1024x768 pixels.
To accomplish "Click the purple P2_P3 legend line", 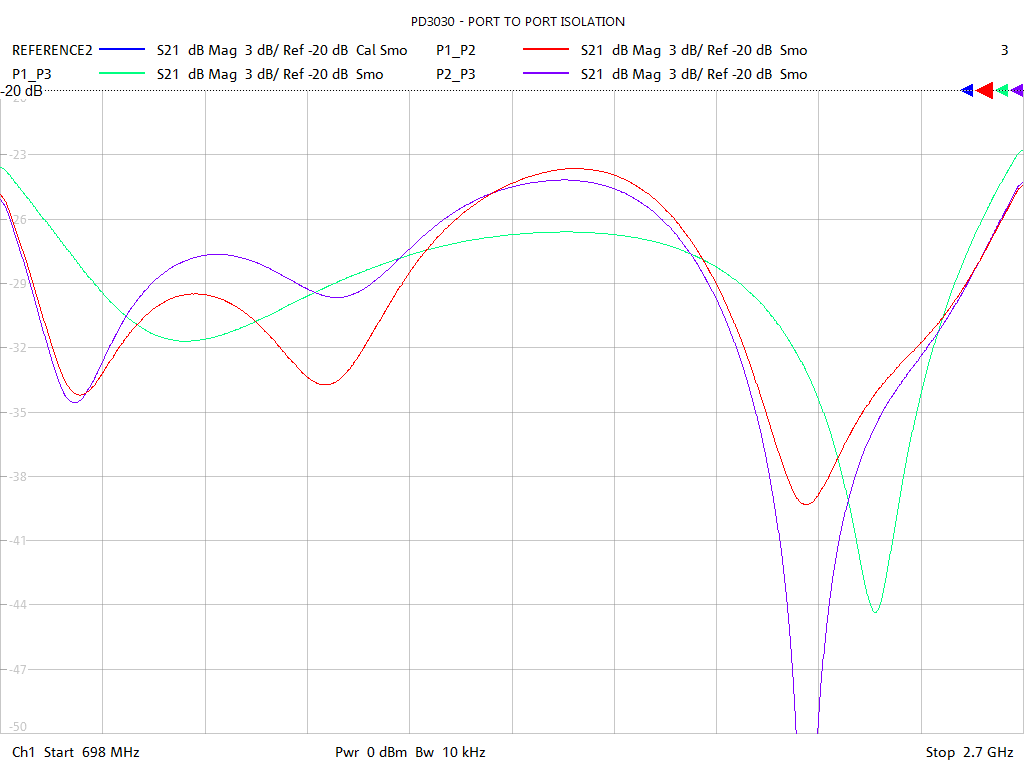I will 546,74.
